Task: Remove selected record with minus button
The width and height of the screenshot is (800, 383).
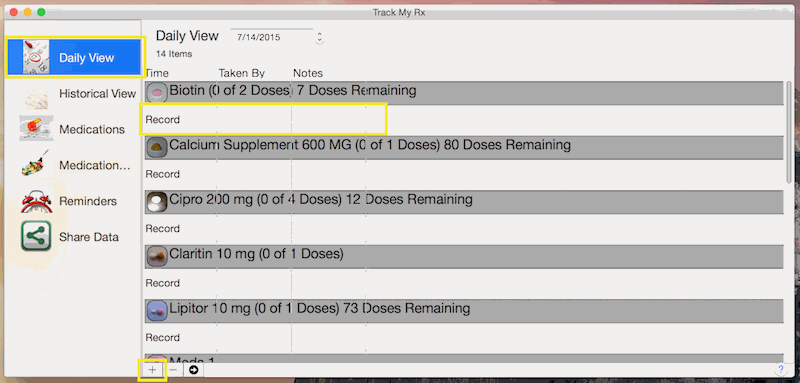Action: 173,370
